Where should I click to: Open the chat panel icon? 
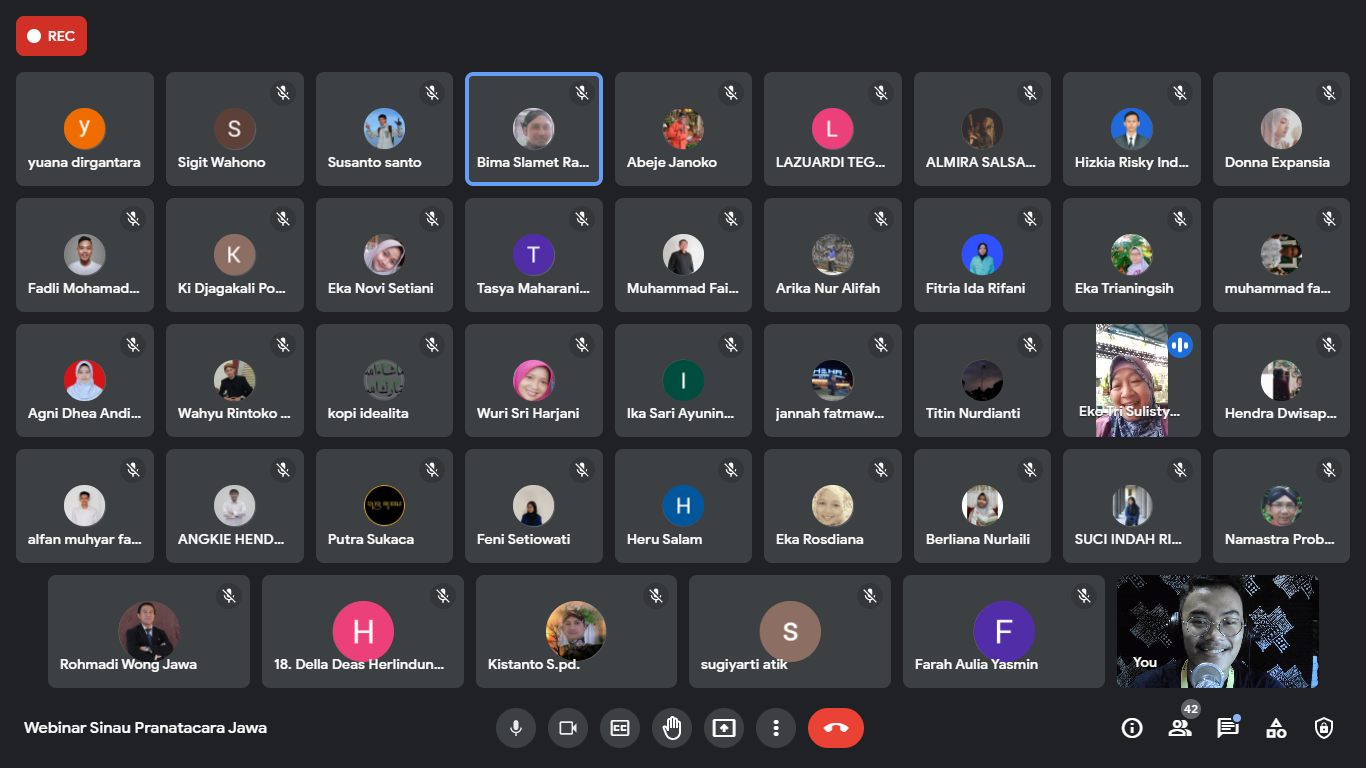1228,728
